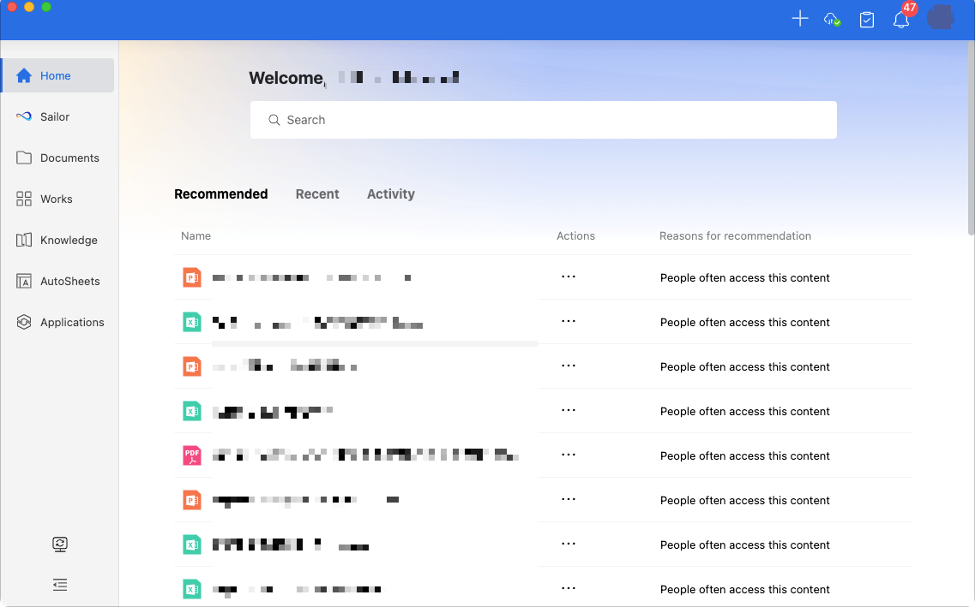This screenshot has width=976, height=608.
Task: Collapse the sidebar with the bottom toggle
Action: [60, 585]
